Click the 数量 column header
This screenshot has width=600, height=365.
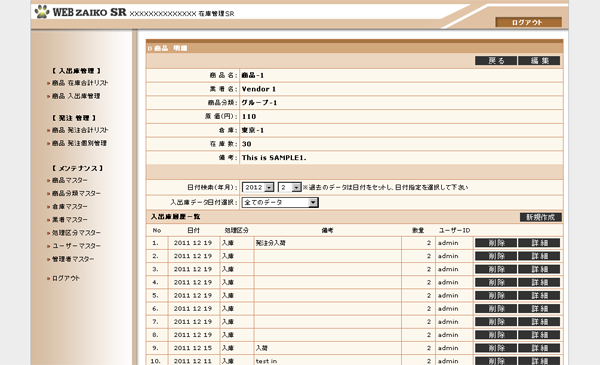pyautogui.click(x=418, y=230)
